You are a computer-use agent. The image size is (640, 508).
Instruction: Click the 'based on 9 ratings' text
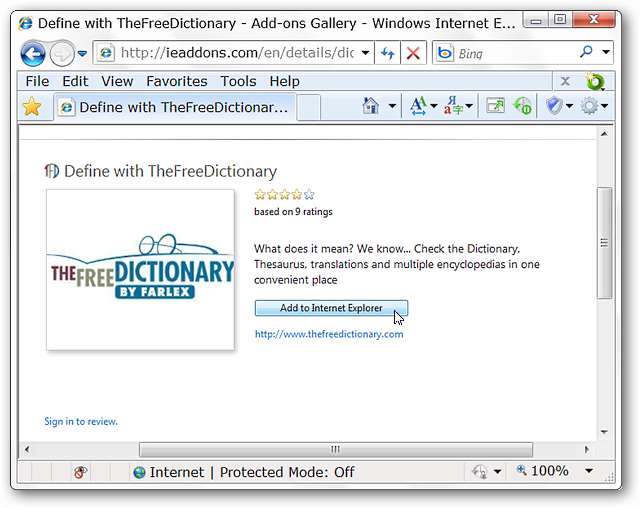293,212
